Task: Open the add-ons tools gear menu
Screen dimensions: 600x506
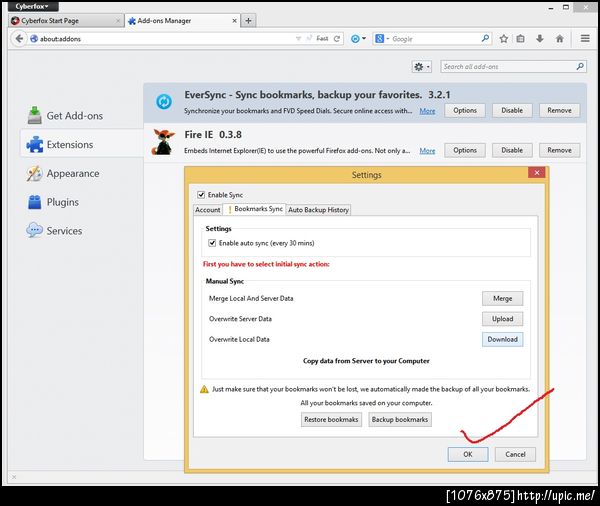Action: [x=422, y=67]
